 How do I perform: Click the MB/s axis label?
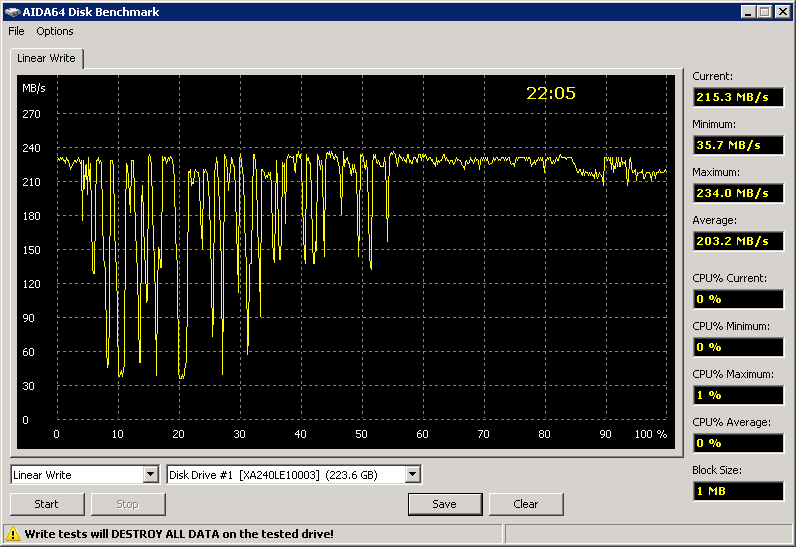34,88
